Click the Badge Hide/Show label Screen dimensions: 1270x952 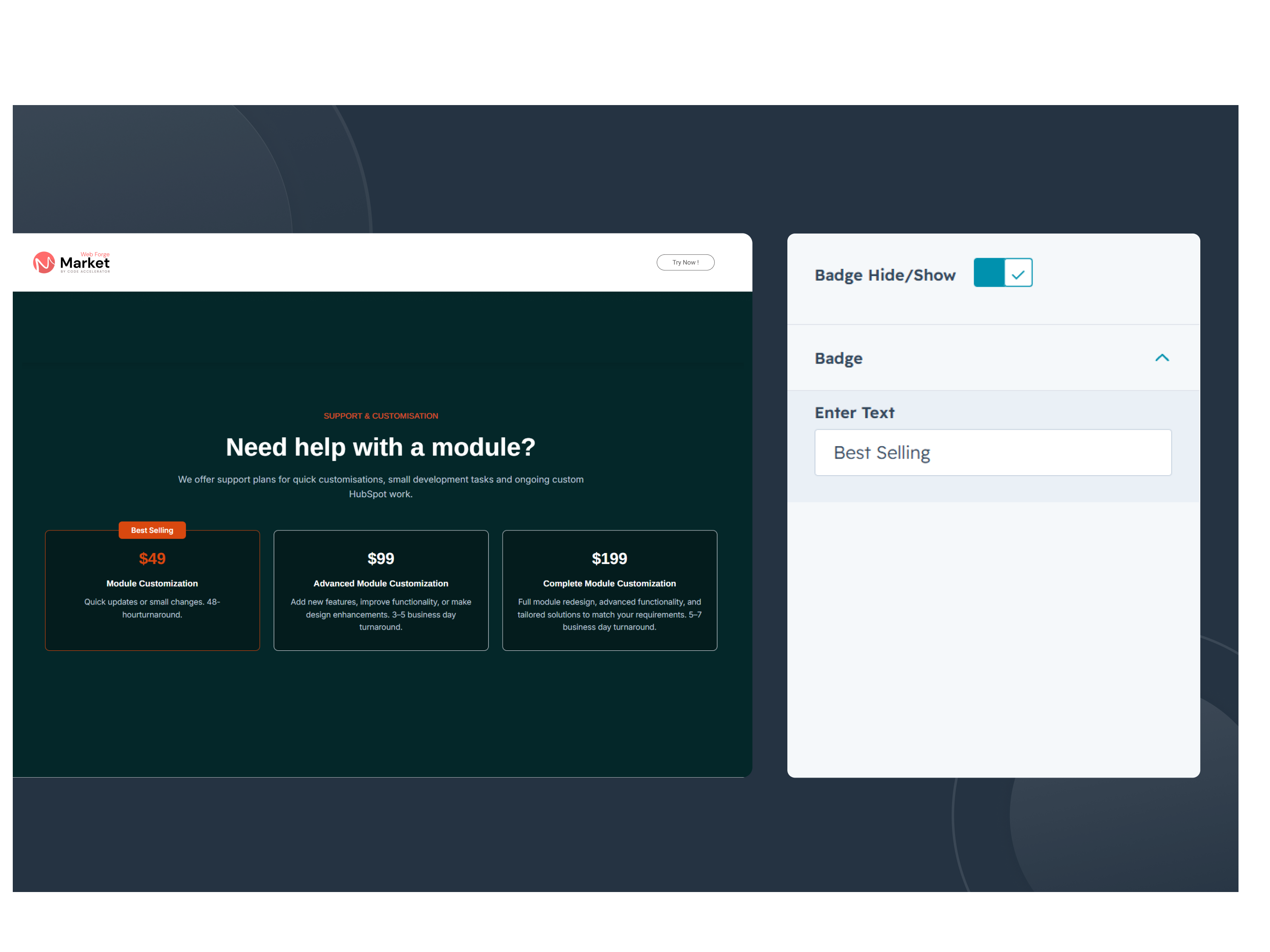point(885,275)
